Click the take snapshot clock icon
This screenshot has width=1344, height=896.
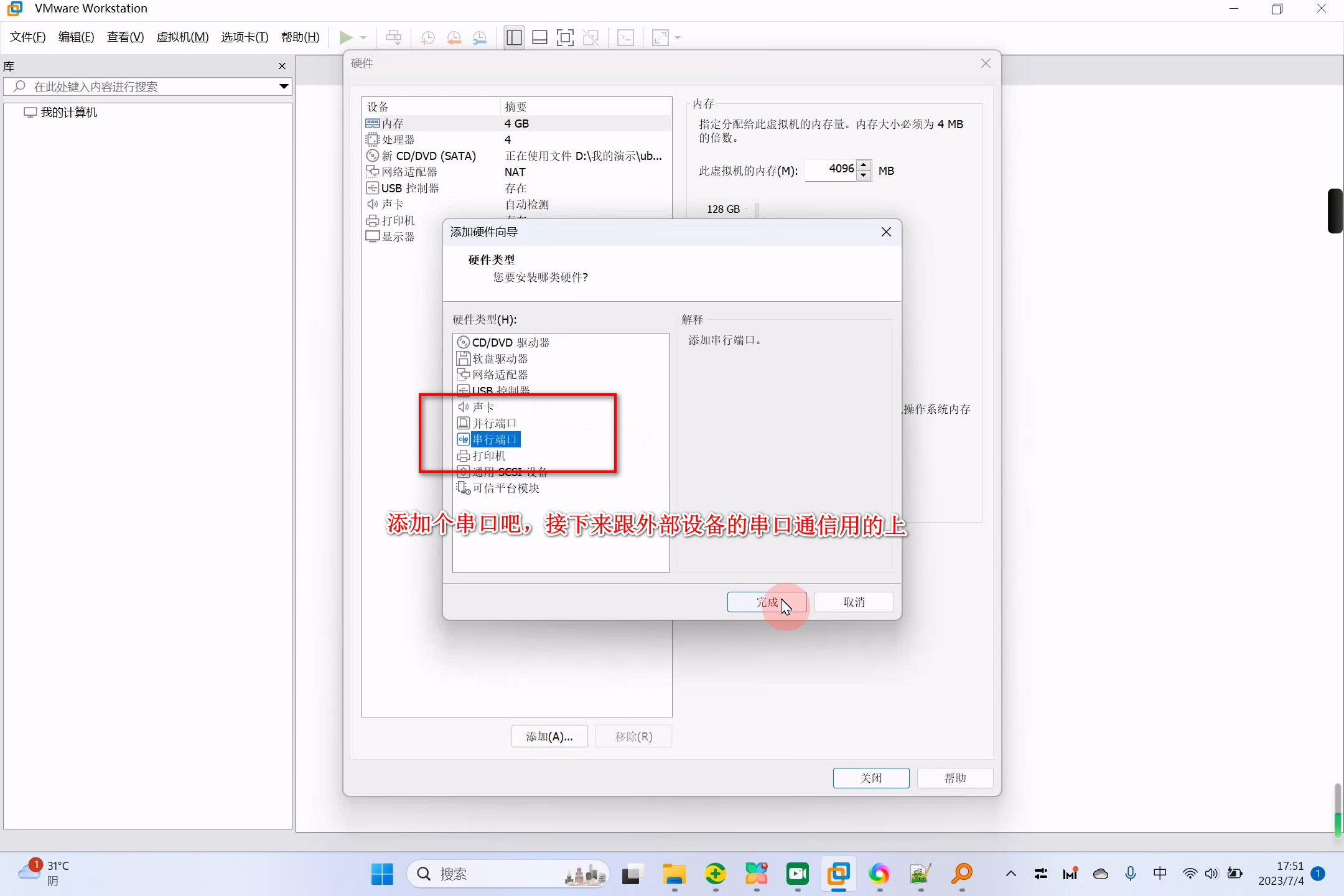[427, 38]
